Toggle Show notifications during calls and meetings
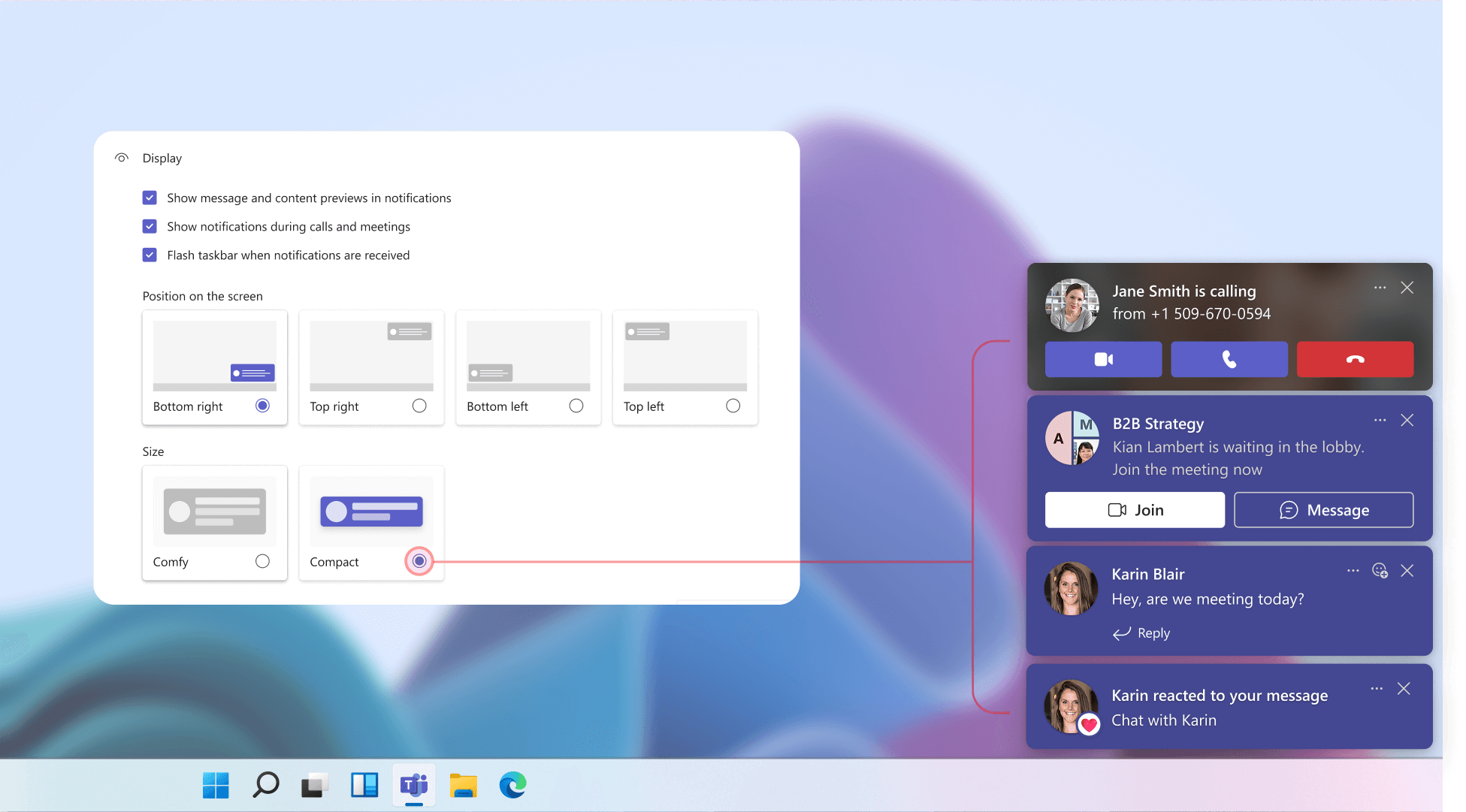Screen dimensions: 1466x812 tap(150, 226)
